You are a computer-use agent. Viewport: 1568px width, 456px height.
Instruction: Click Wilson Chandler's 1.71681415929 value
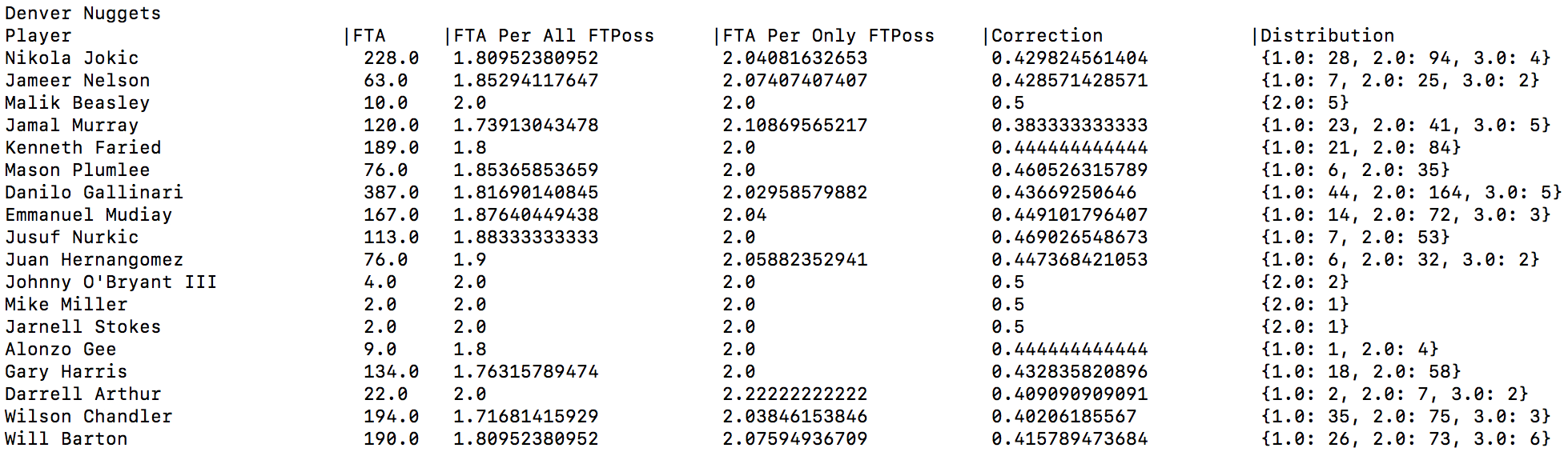(x=525, y=417)
